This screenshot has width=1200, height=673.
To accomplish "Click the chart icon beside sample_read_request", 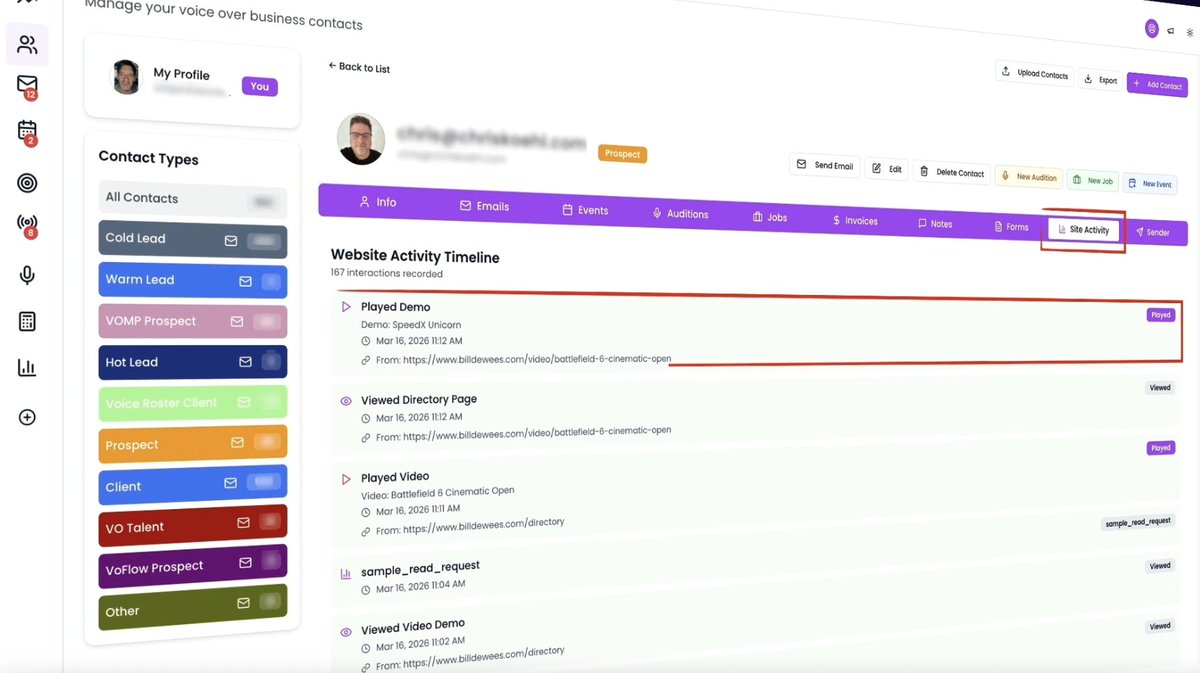I will pos(346,574).
